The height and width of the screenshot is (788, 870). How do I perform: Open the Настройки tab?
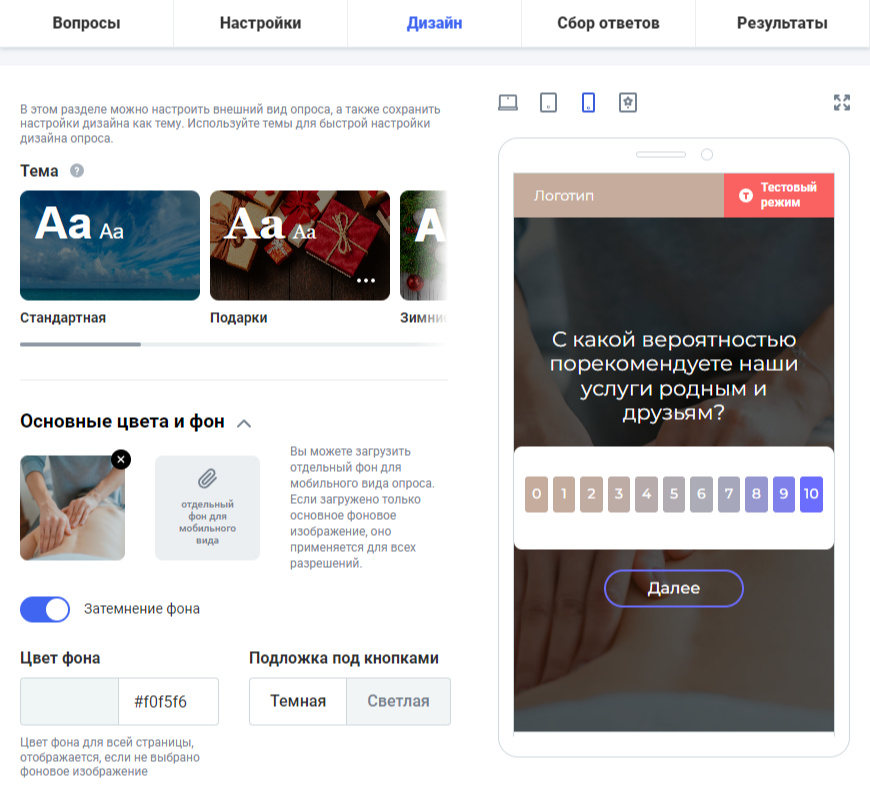260,23
